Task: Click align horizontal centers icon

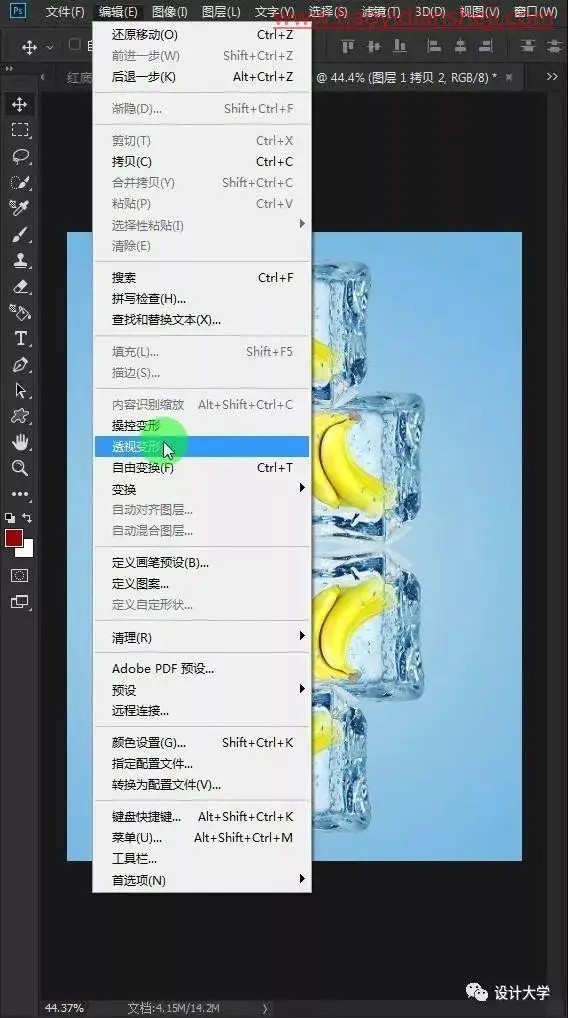Action: (460, 46)
